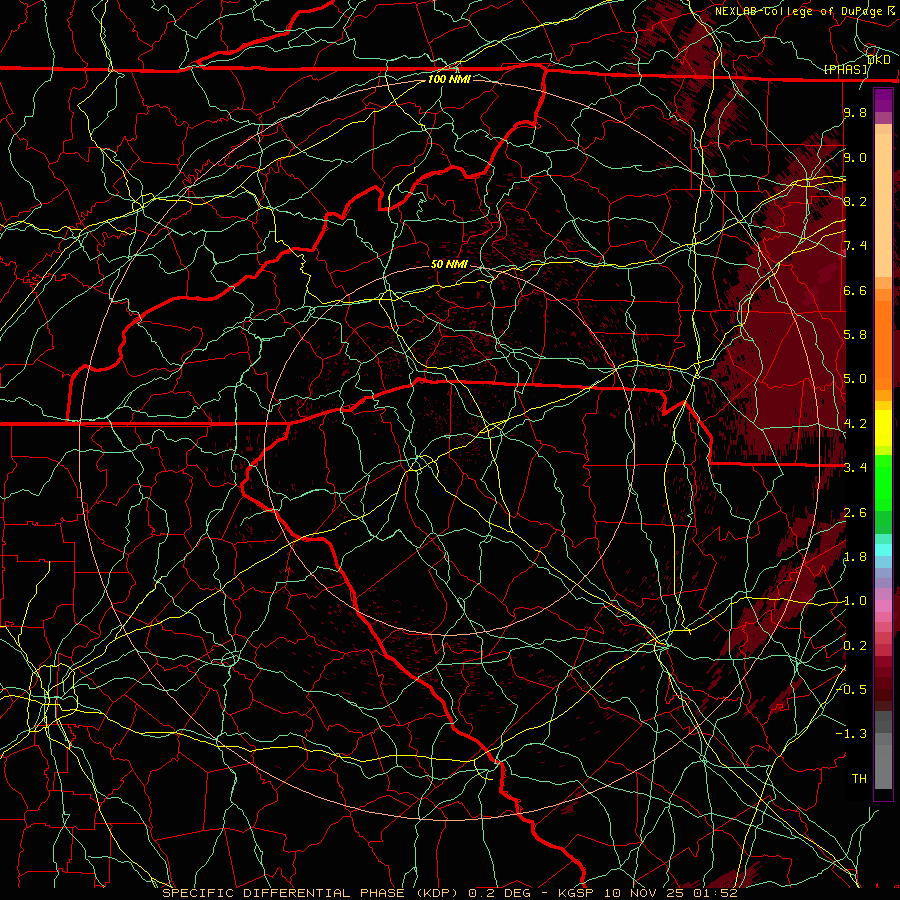900x900 pixels.
Task: Click the "50 NMI" range ring label
Action: (449, 264)
